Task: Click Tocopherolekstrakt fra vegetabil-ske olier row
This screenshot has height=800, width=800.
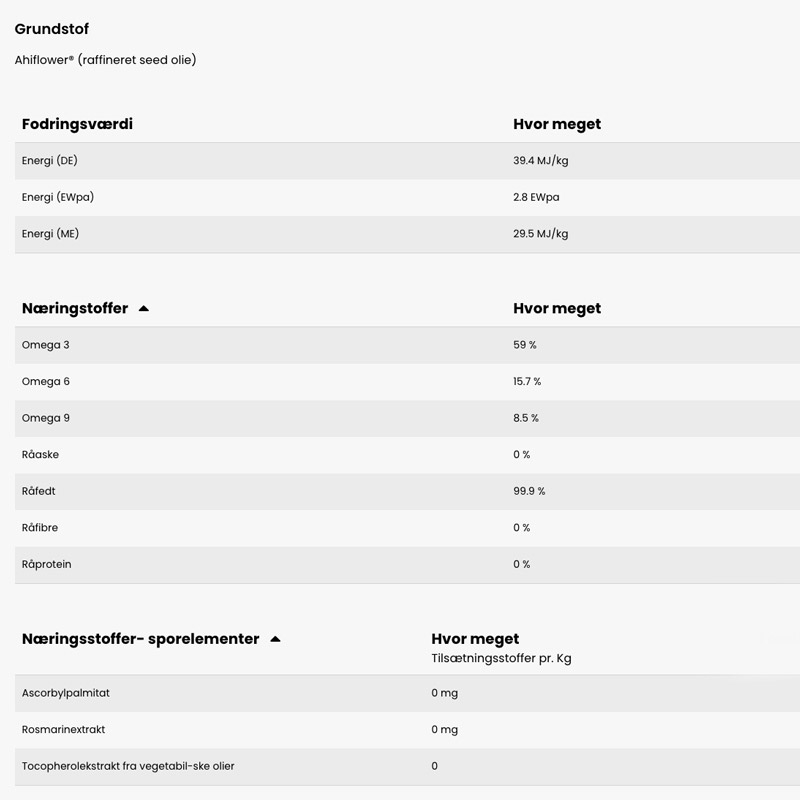Action: (407, 767)
